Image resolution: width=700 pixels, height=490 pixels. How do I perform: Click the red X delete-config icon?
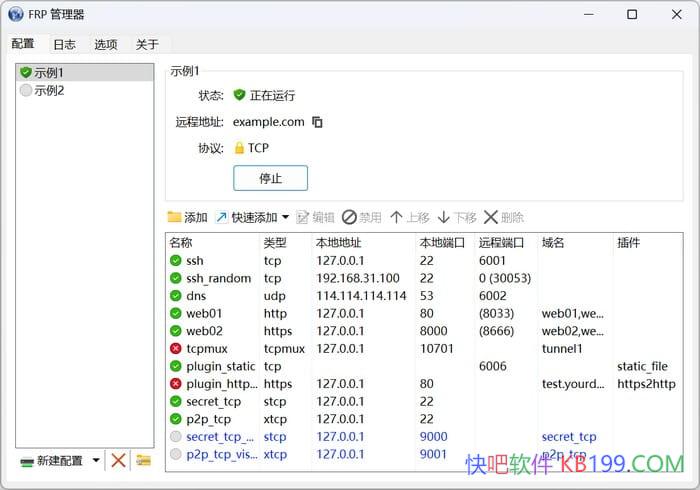coord(118,460)
